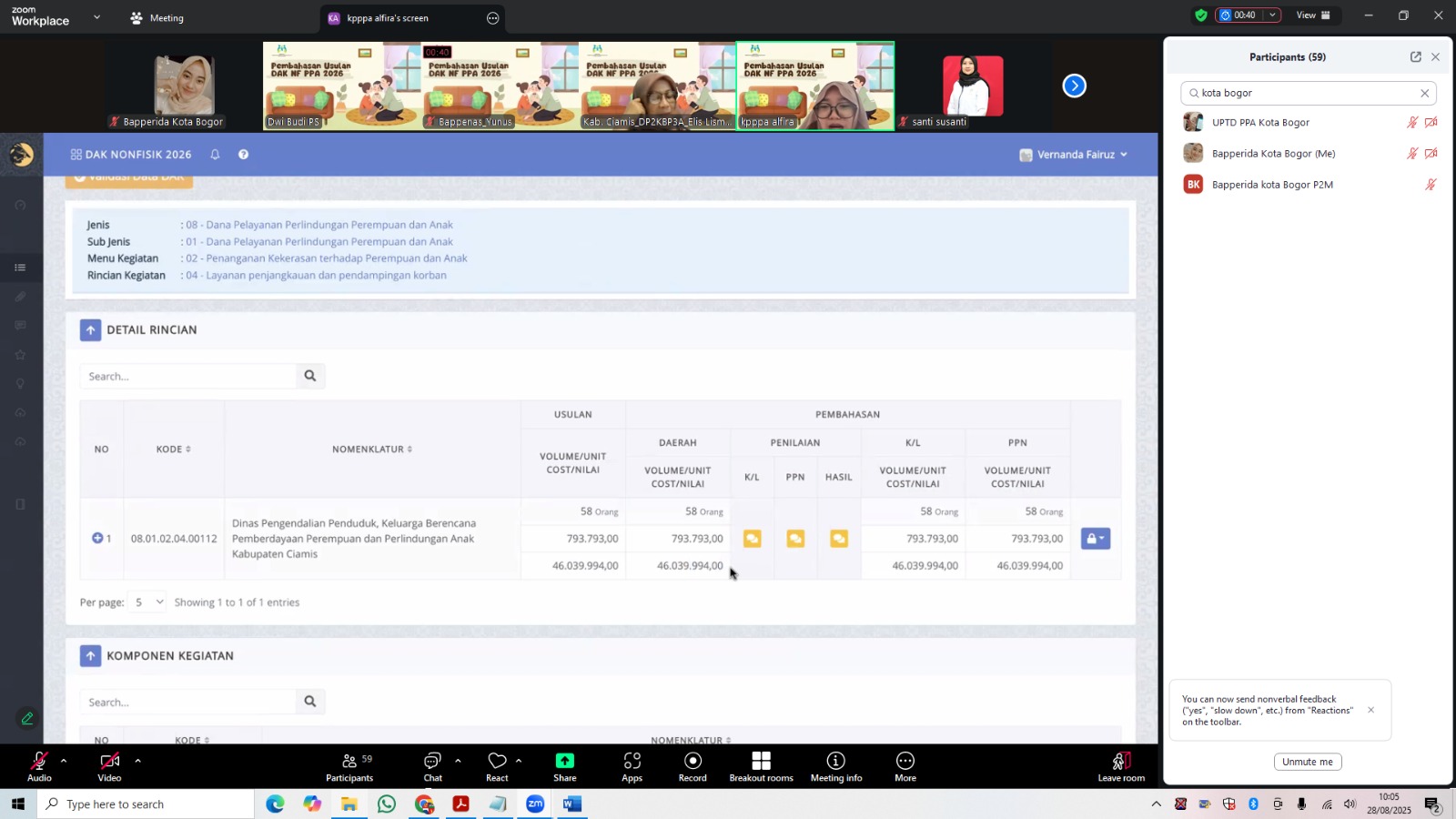Open HASIL penilaian comment icon
The height and width of the screenshot is (819, 1456).
[839, 539]
